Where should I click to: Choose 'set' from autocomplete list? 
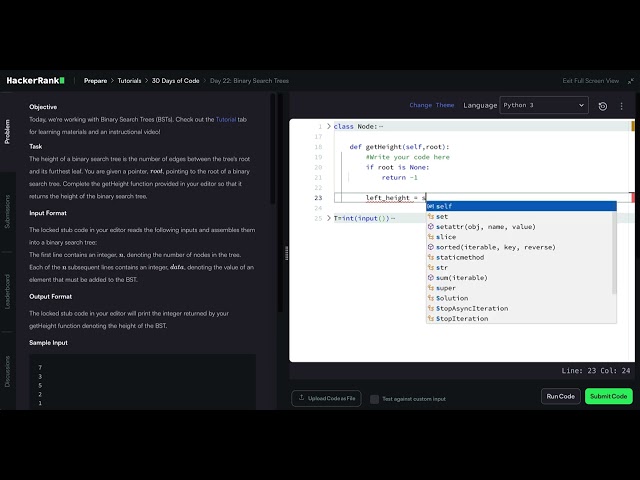[521, 216]
